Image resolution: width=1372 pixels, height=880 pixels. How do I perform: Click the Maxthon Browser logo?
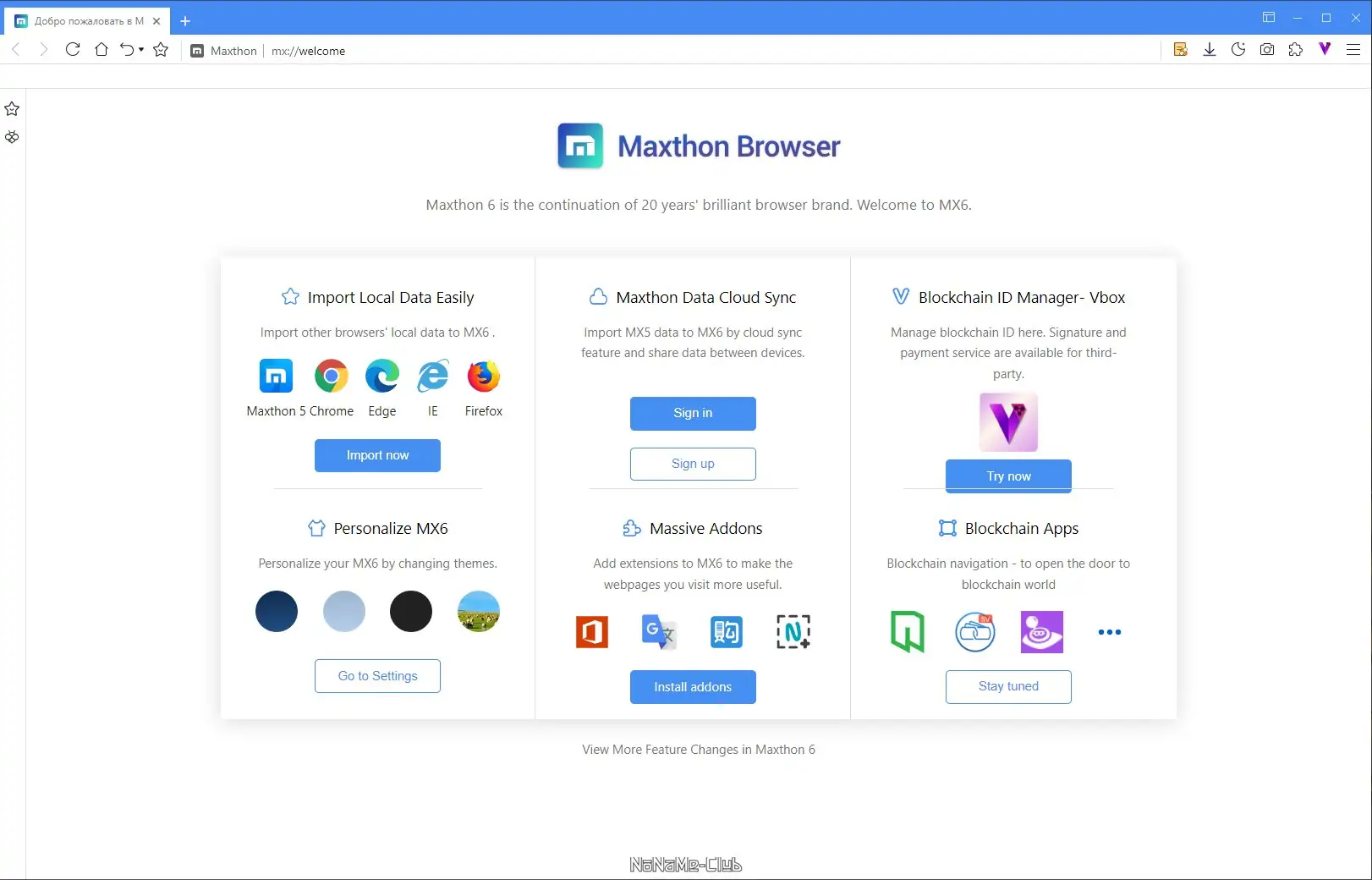[x=699, y=146]
